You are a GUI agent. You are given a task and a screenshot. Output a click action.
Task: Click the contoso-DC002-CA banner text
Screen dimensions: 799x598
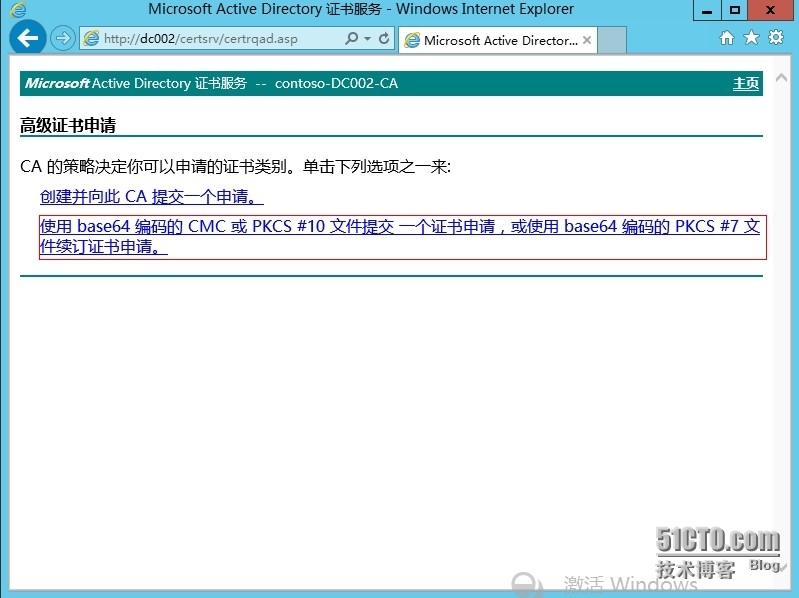[x=336, y=83]
